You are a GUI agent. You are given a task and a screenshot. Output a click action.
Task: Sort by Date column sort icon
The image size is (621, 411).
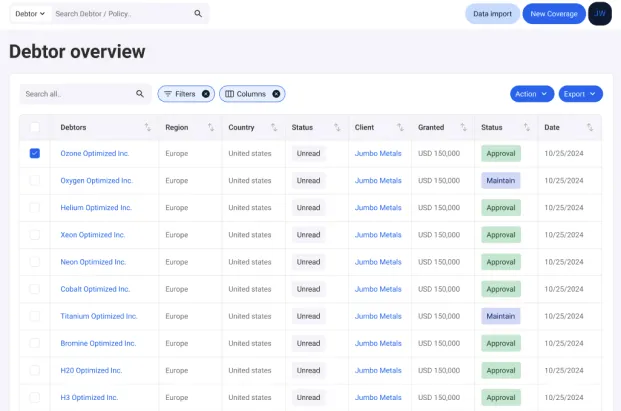click(x=590, y=128)
